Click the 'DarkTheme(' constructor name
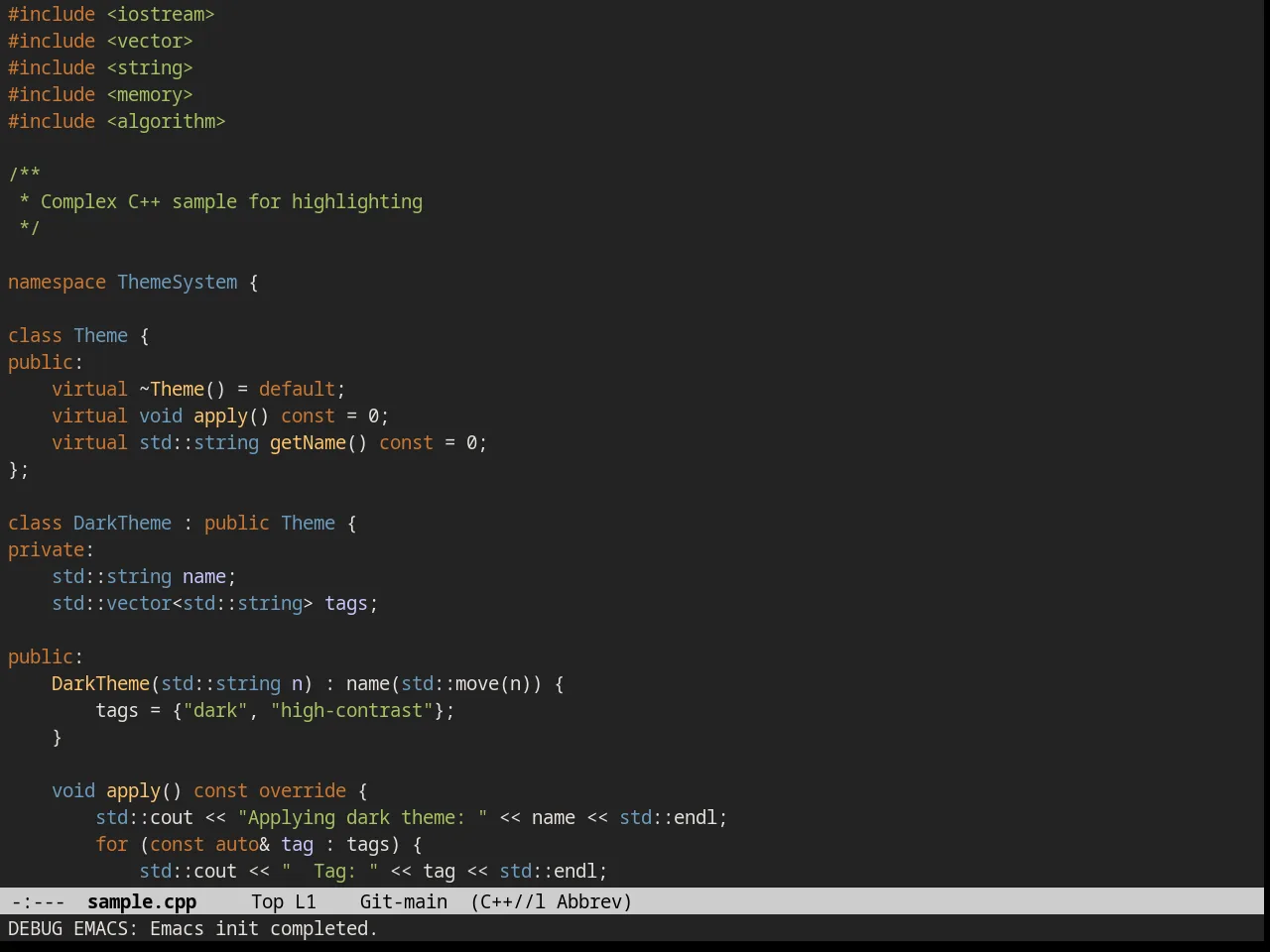This screenshot has height=952, width=1270. (x=100, y=683)
